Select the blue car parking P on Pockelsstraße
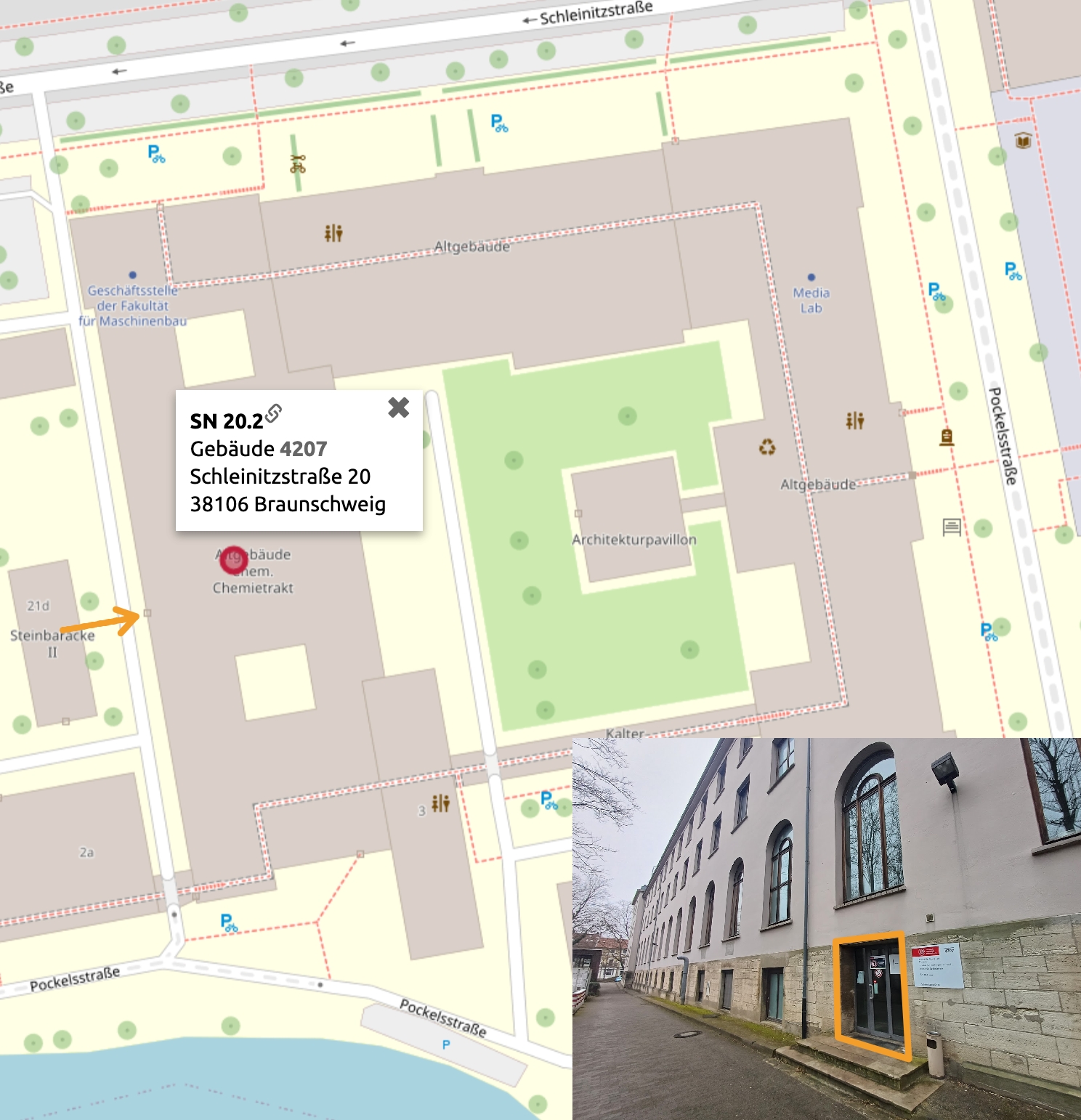This screenshot has height=1120, width=1081. [446, 1044]
